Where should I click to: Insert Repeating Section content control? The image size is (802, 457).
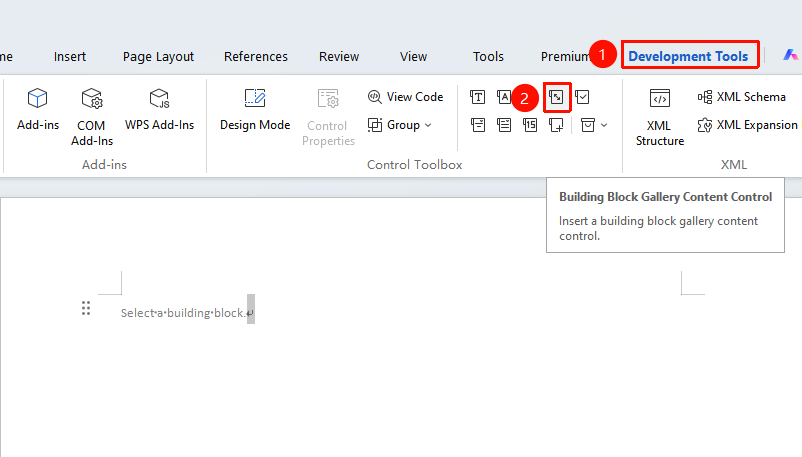556,125
